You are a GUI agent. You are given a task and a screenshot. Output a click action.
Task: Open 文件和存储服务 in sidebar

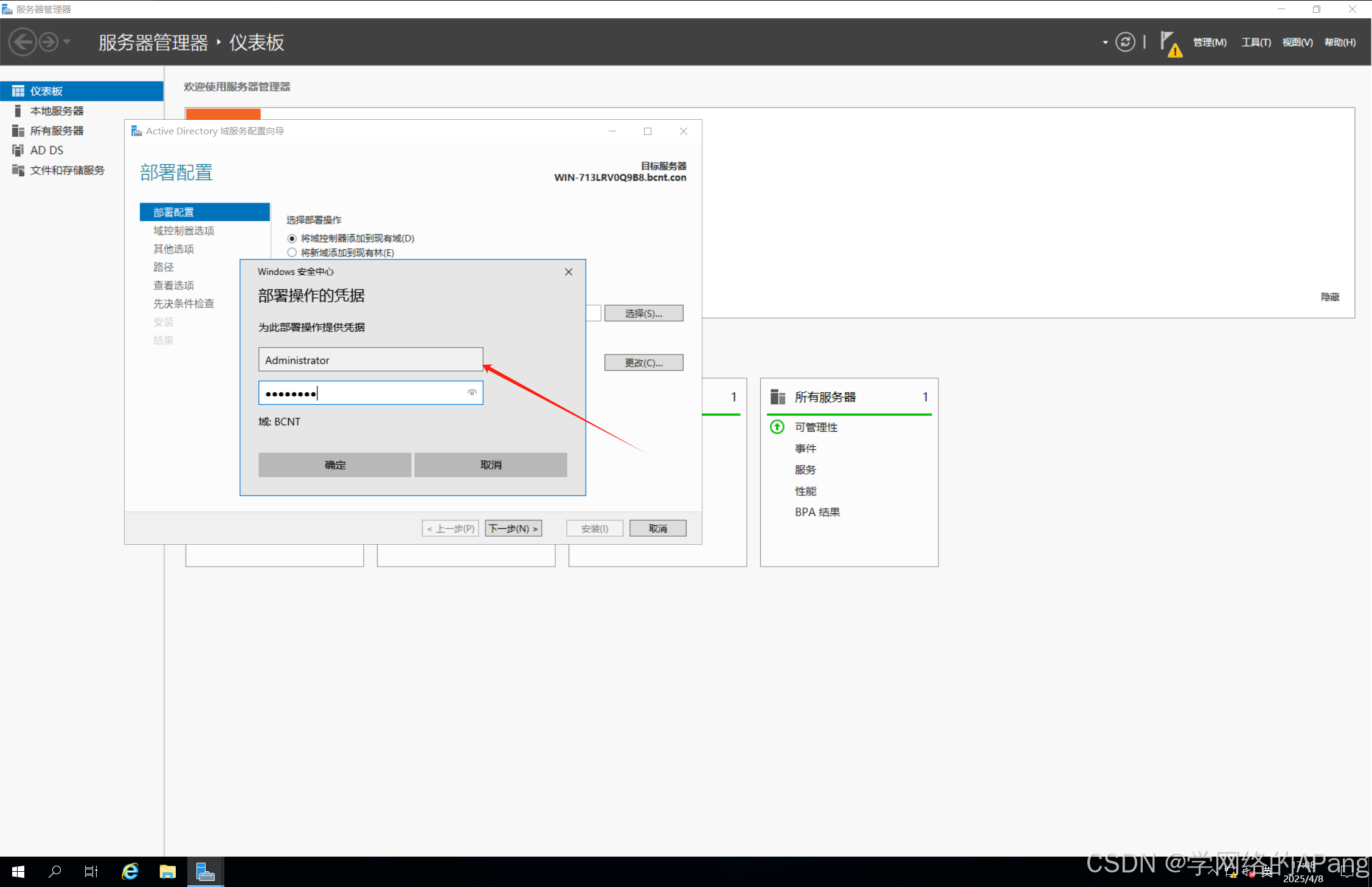(67, 170)
